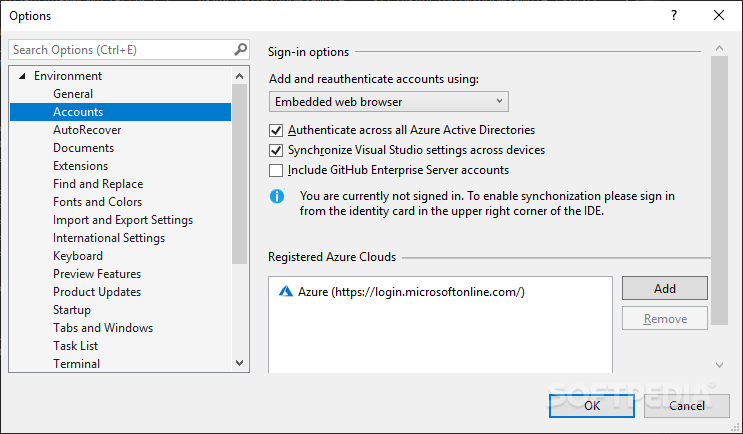Image resolution: width=743 pixels, height=434 pixels.
Task: Select Task List item
Action: coord(75,346)
